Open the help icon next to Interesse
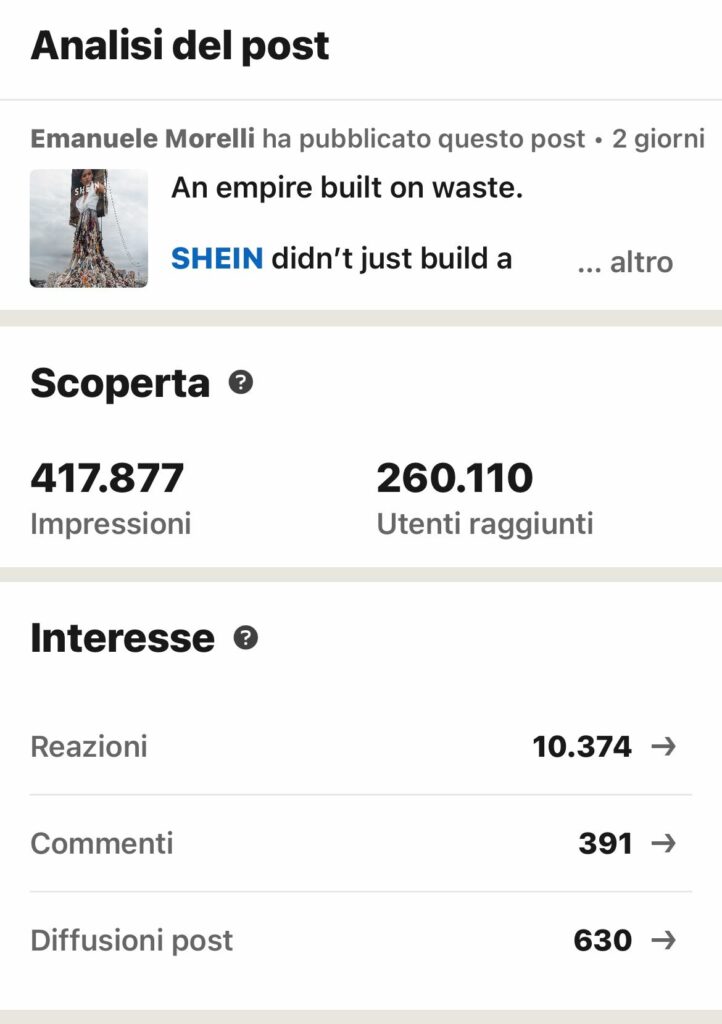This screenshot has width=722, height=1024. point(245,638)
